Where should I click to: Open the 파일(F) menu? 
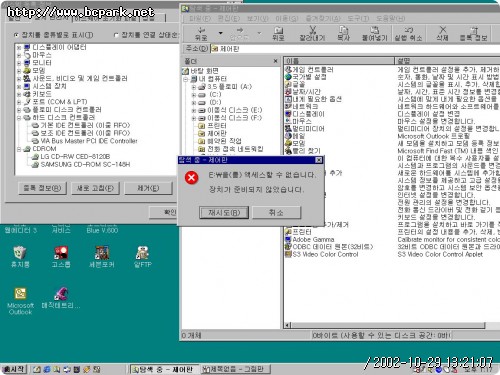pyautogui.click(x=200, y=18)
